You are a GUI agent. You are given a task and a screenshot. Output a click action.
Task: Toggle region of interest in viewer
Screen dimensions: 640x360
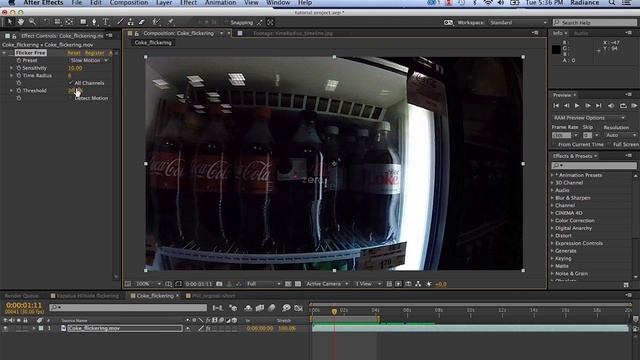[x=288, y=284]
